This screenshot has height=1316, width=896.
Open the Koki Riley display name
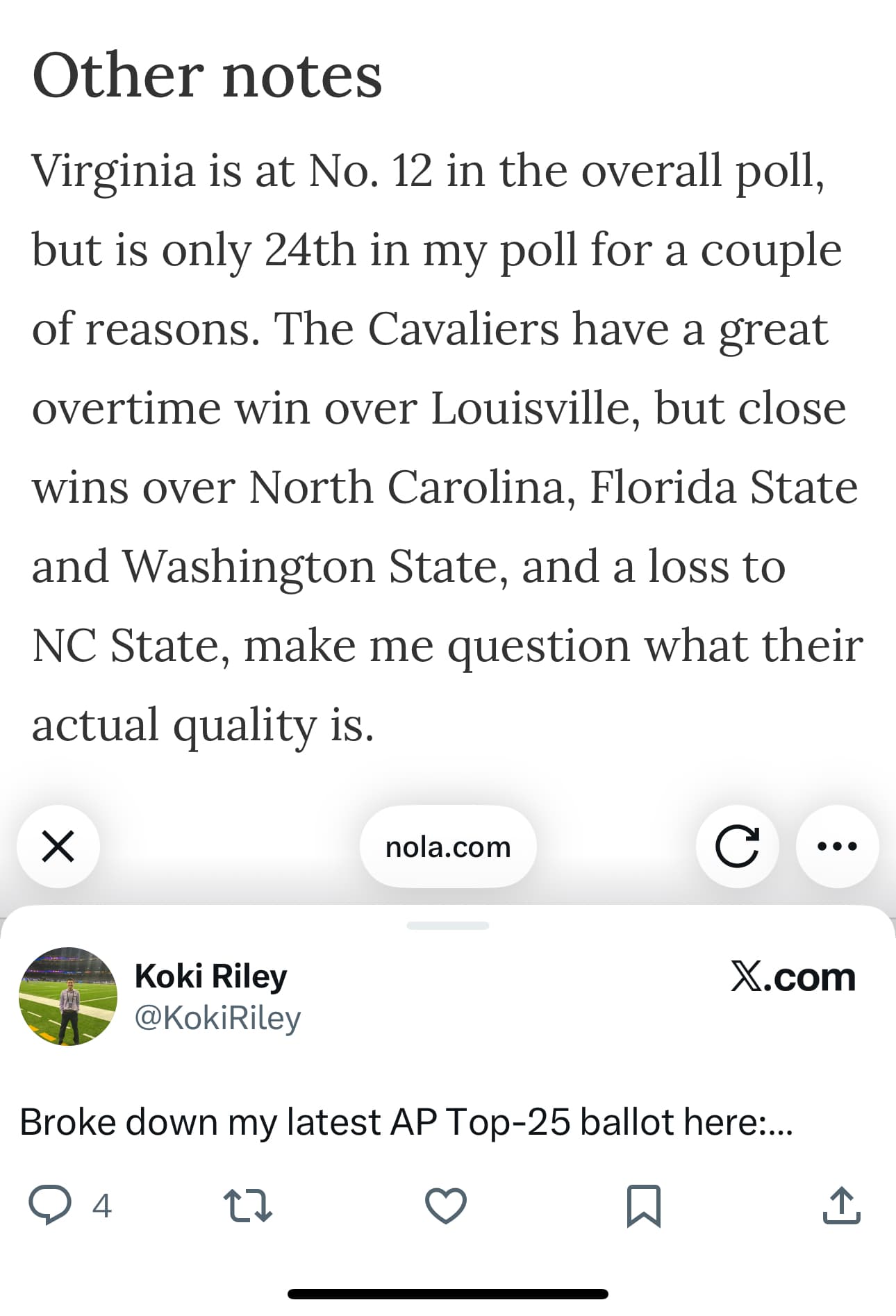[x=210, y=976]
